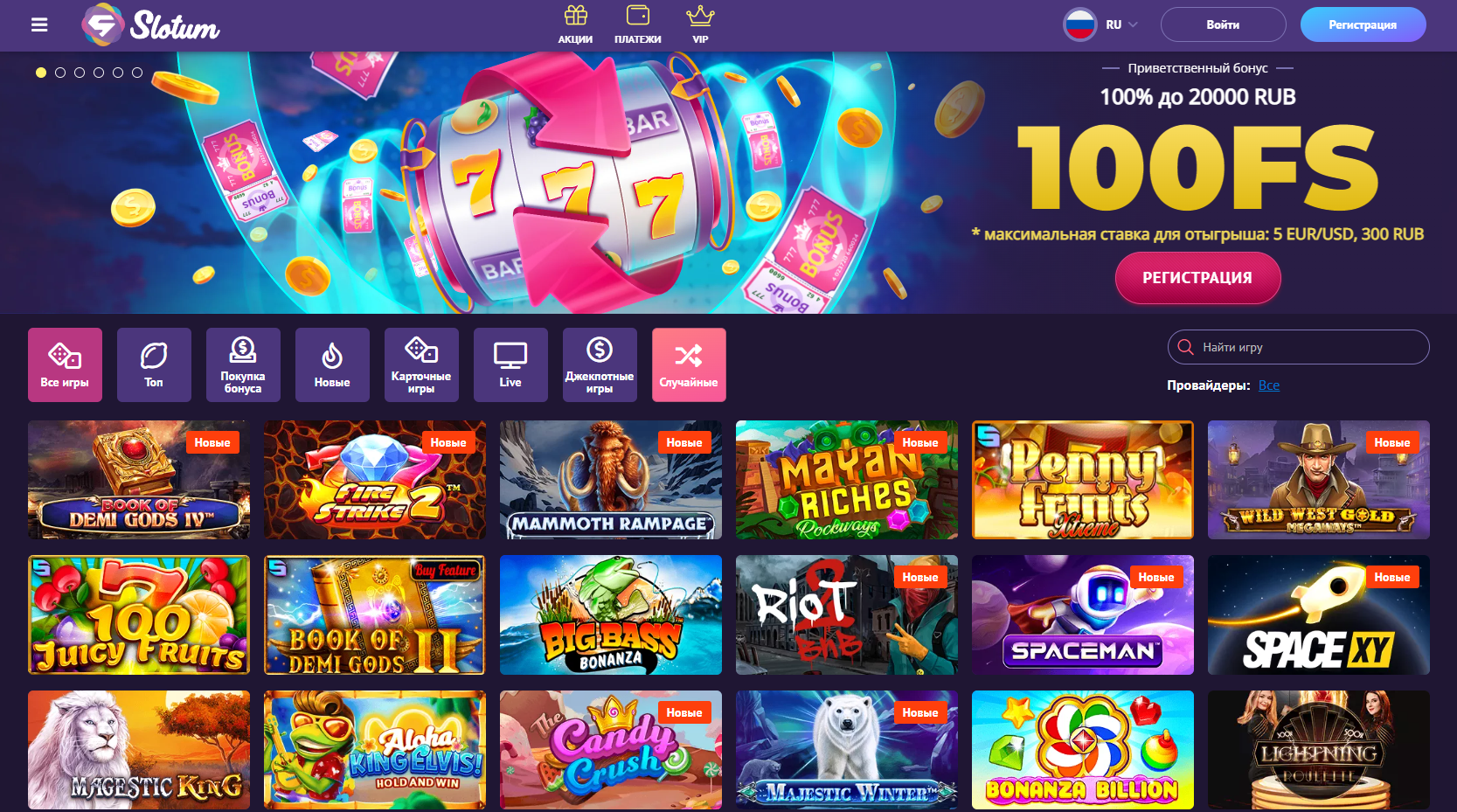Viewport: 1457px width, 812px height.
Task: Select the Джекпотные игры category
Action: tap(600, 364)
